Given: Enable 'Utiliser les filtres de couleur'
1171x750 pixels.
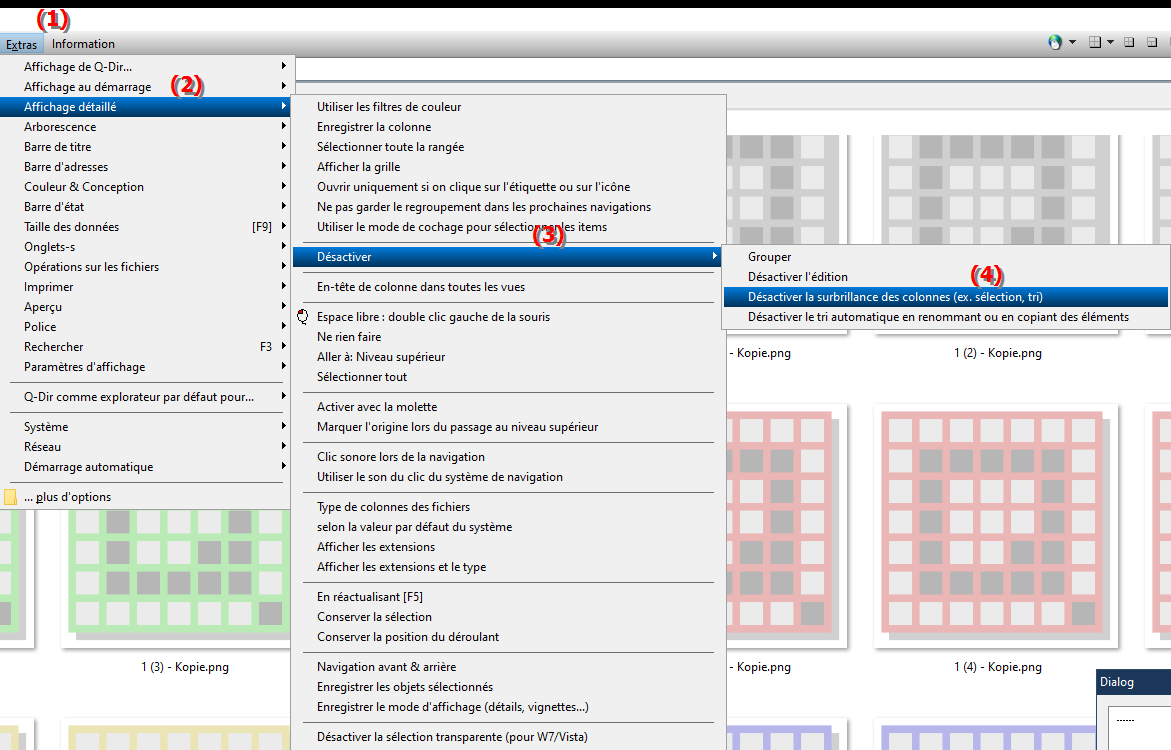Looking at the screenshot, I should point(389,107).
